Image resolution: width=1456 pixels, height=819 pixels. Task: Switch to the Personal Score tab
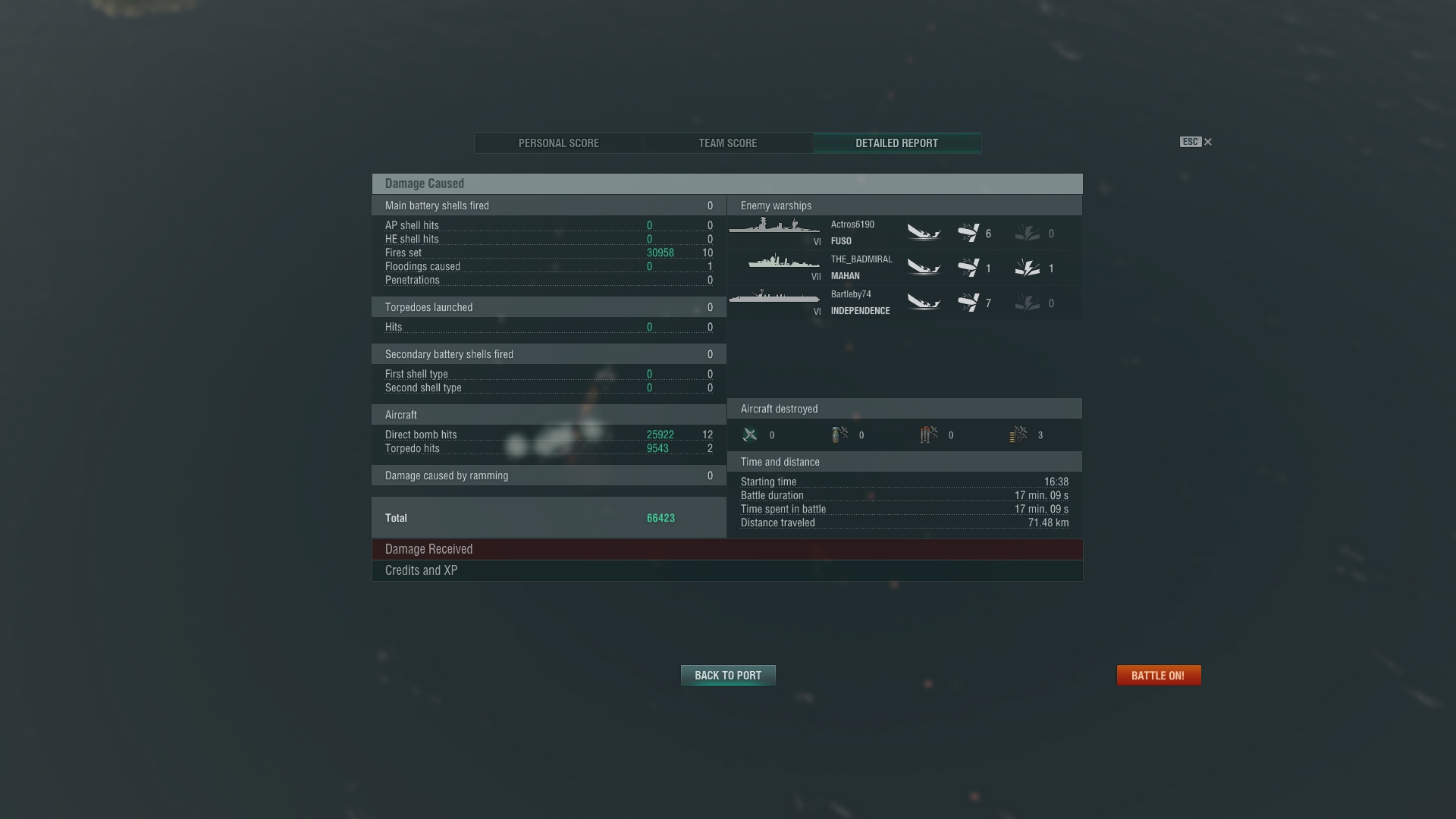click(559, 143)
